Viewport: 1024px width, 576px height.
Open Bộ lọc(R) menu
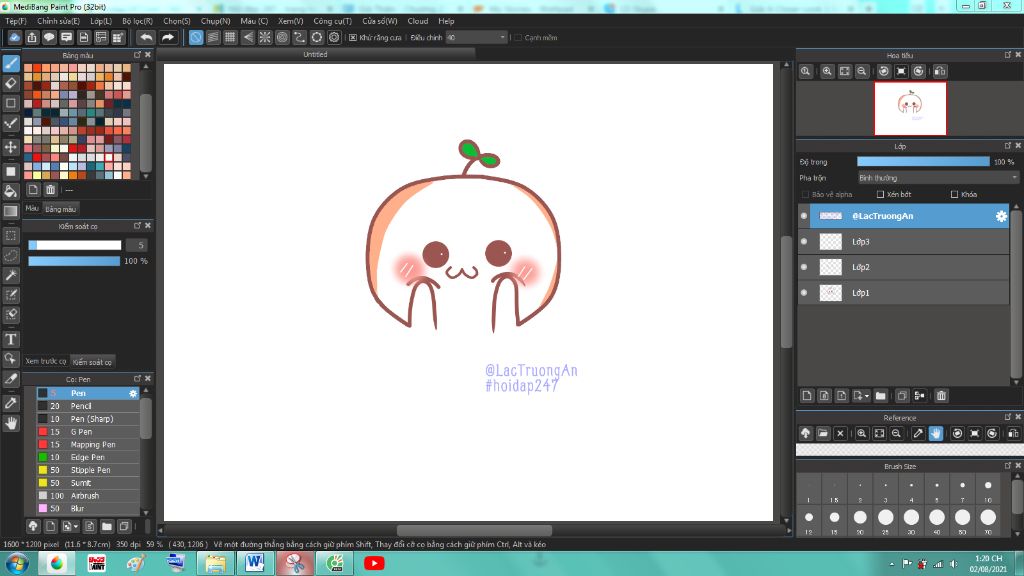pyautogui.click(x=137, y=21)
